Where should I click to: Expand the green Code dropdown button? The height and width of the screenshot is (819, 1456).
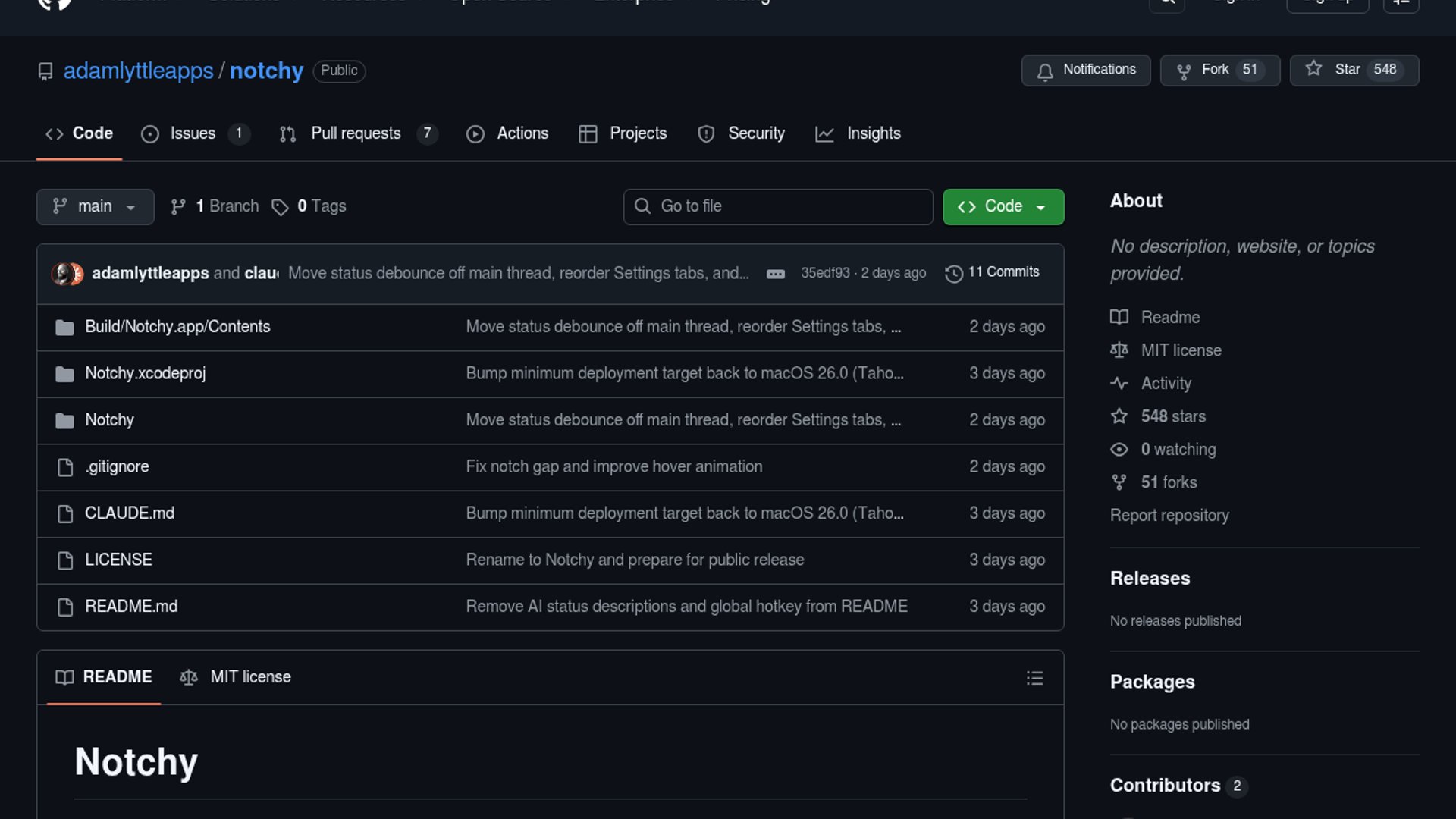(x=1003, y=206)
